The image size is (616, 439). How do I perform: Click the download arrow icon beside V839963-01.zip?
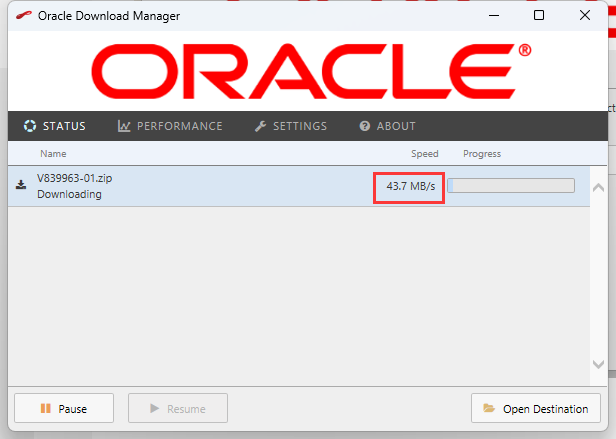(x=21, y=185)
